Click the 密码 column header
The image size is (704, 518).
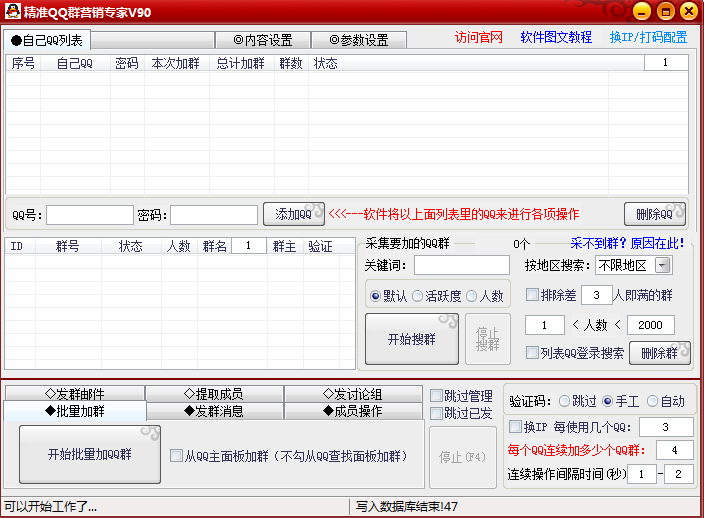[127, 63]
